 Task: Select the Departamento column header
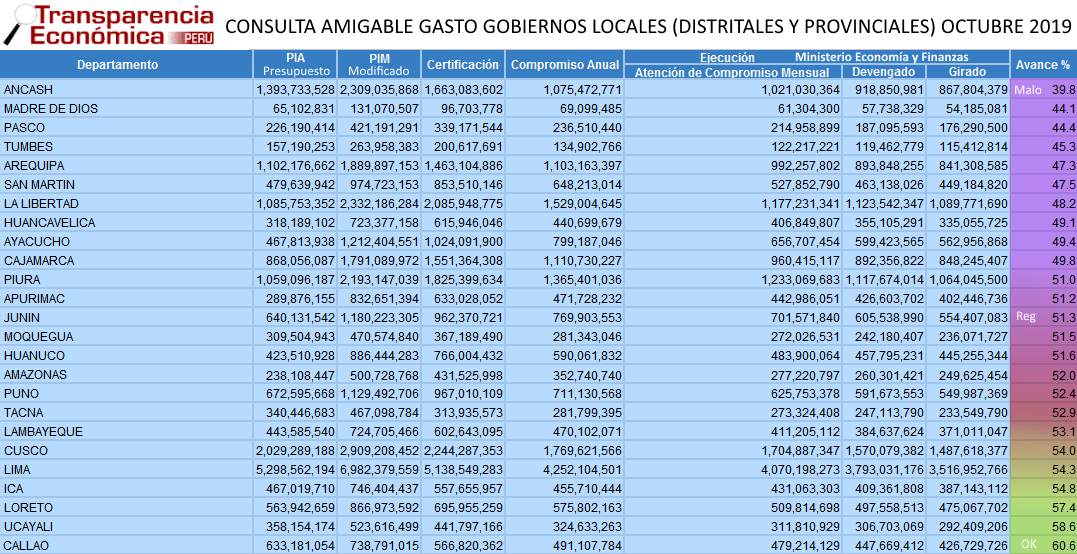[x=126, y=65]
